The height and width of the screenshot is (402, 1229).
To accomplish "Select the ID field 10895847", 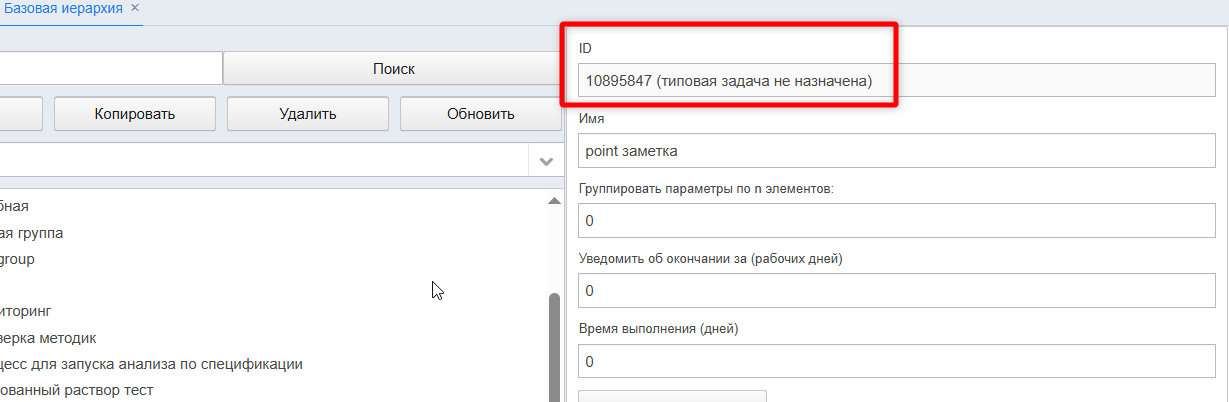I will pos(897,80).
